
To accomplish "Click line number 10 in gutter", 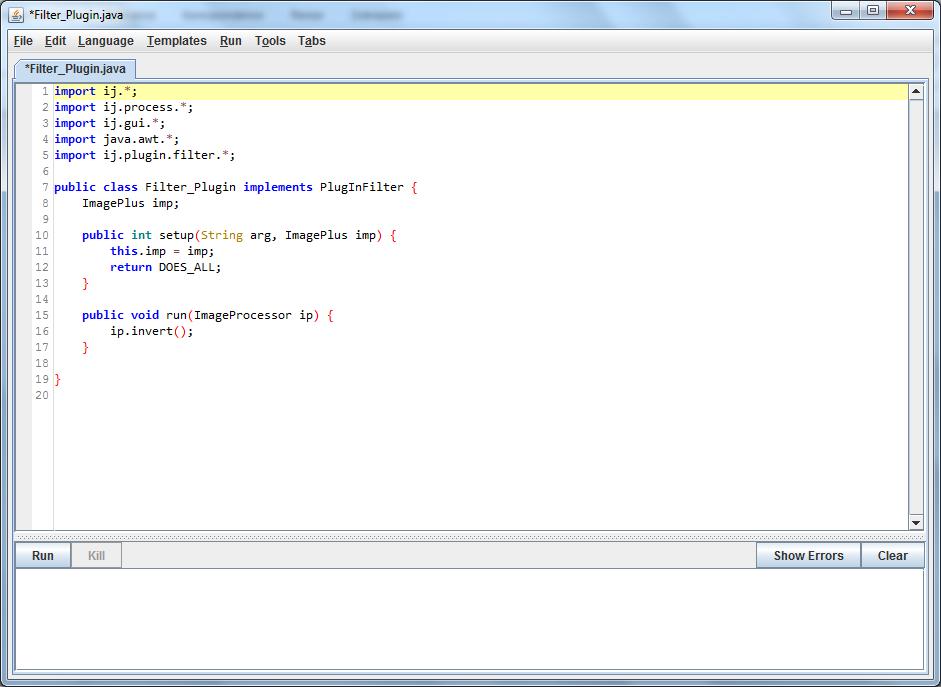I will coord(41,235).
